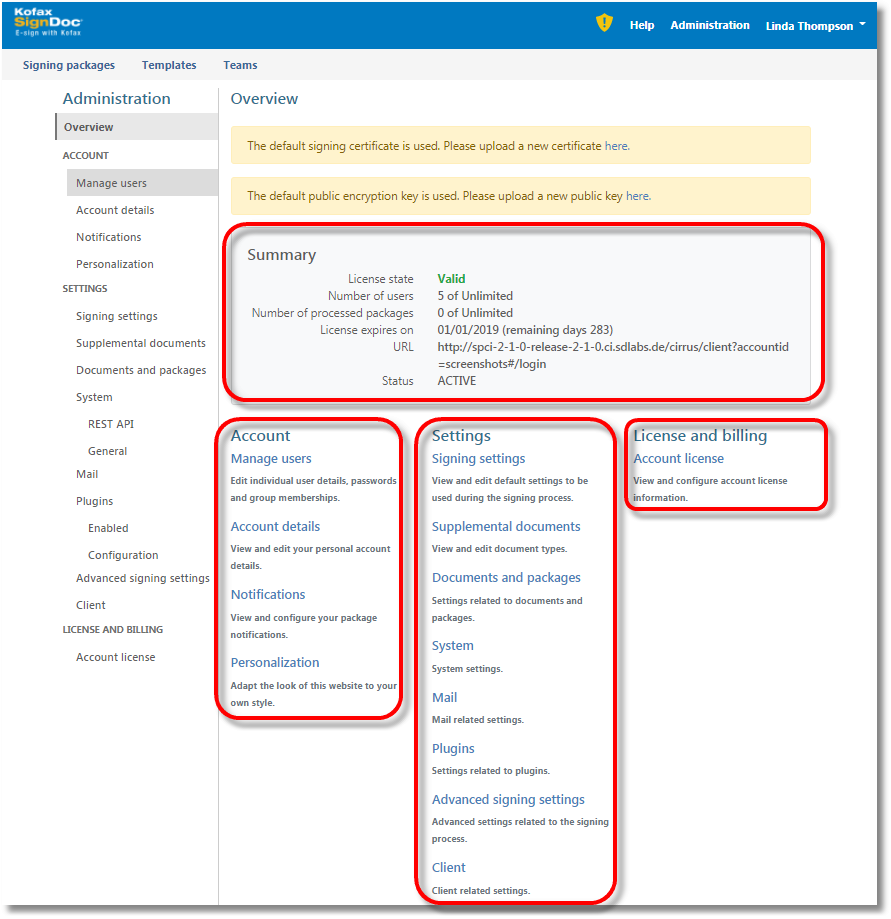Switch to the Signing packages tab
Screen dimensions: 891x919
(69, 65)
